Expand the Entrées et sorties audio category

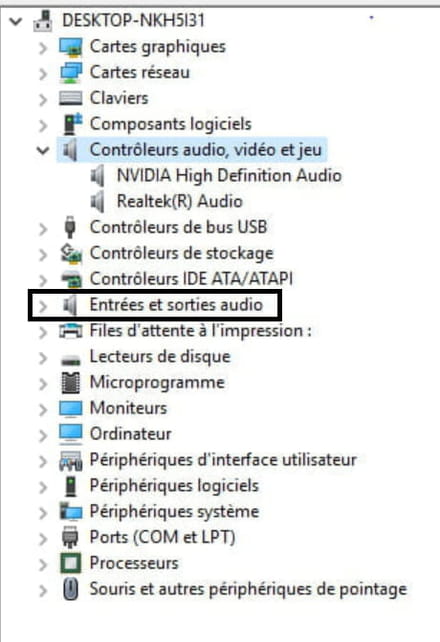coord(43,305)
